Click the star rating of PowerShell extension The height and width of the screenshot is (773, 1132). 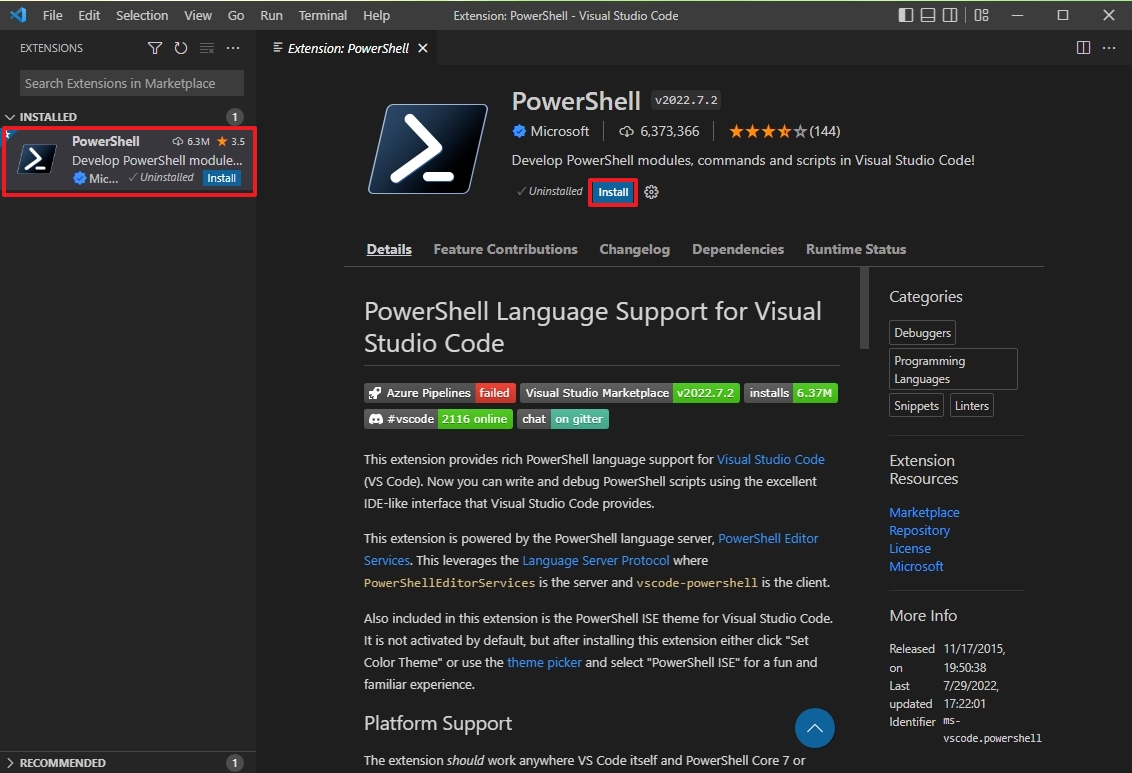(767, 131)
